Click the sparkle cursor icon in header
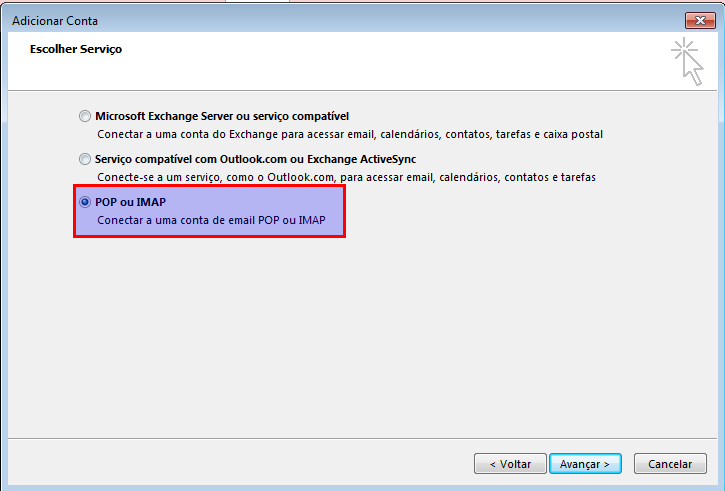Image resolution: width=725 pixels, height=491 pixels. [687, 62]
